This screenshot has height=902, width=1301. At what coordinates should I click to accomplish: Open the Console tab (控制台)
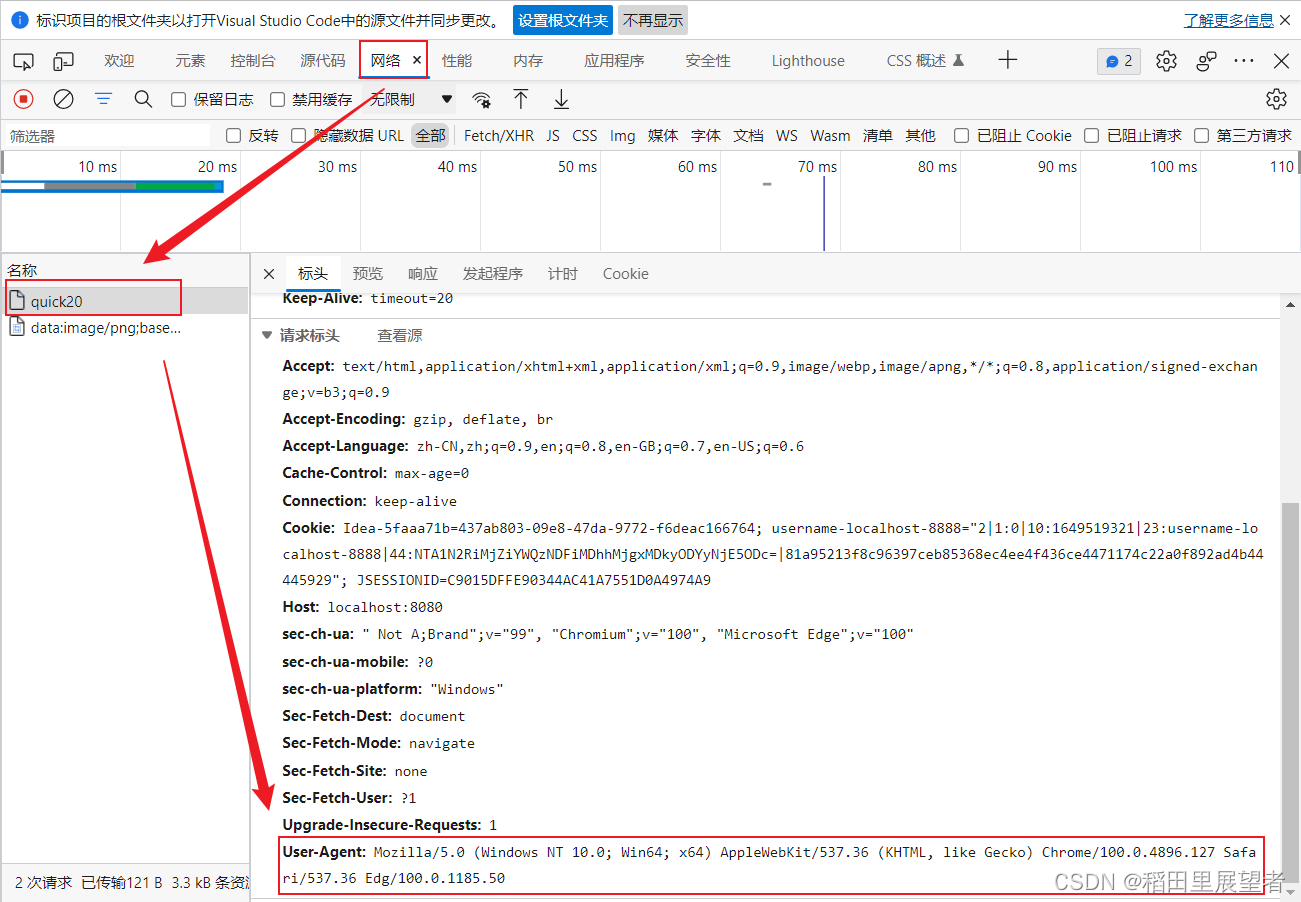coord(253,61)
